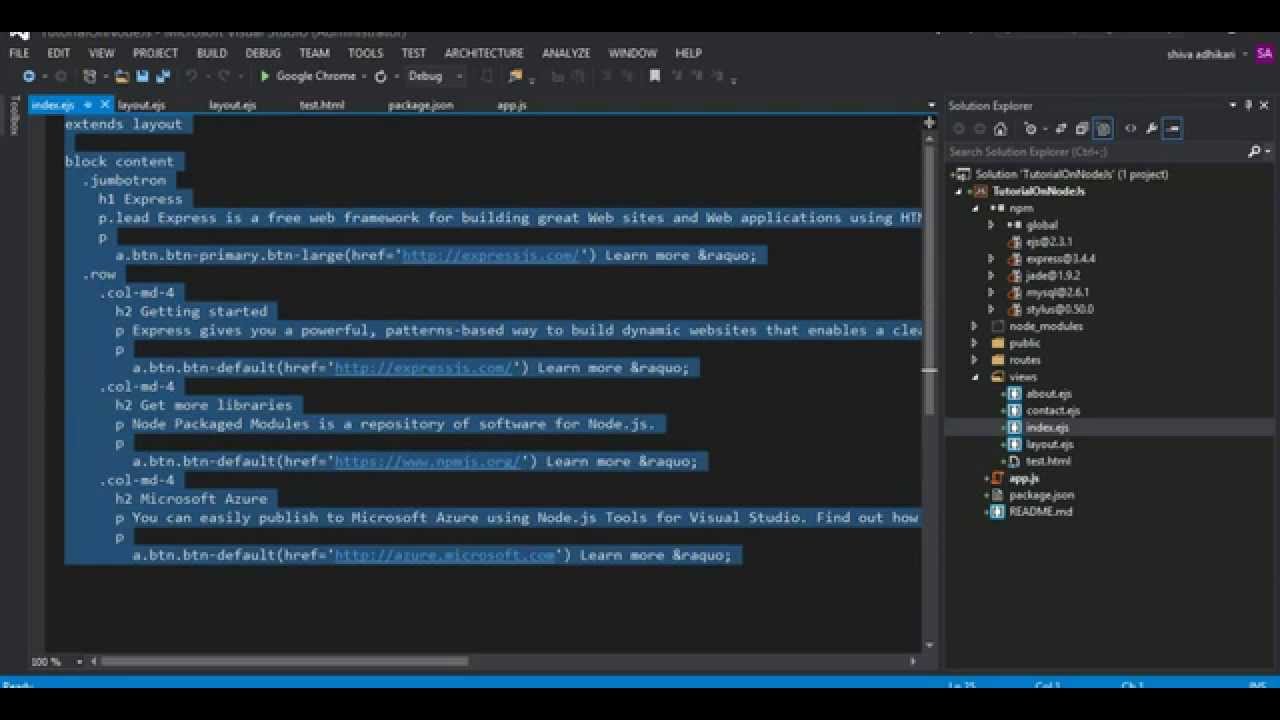Collapse the views folder

coord(975,377)
